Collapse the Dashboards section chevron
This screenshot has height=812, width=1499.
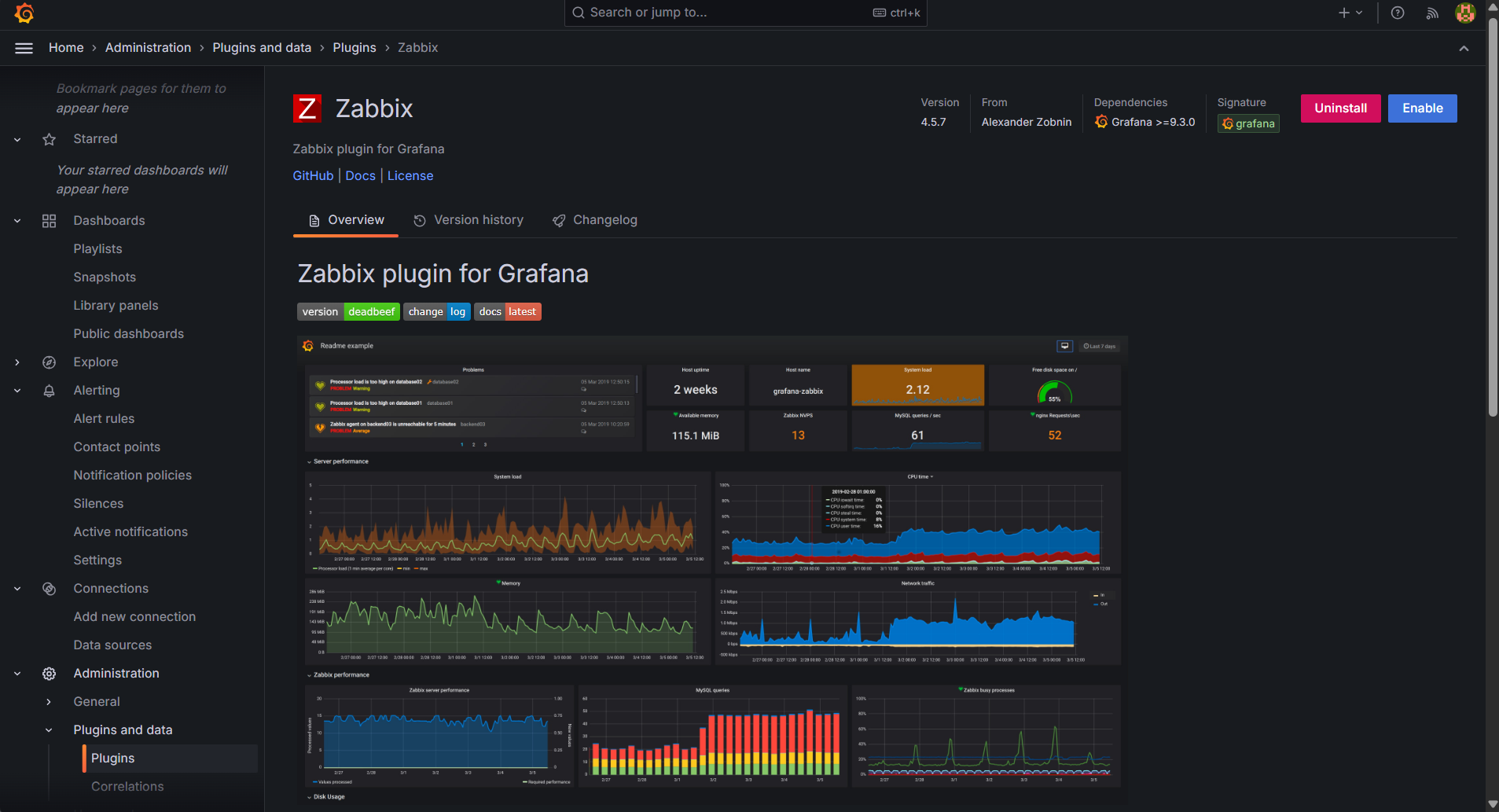[x=17, y=221]
